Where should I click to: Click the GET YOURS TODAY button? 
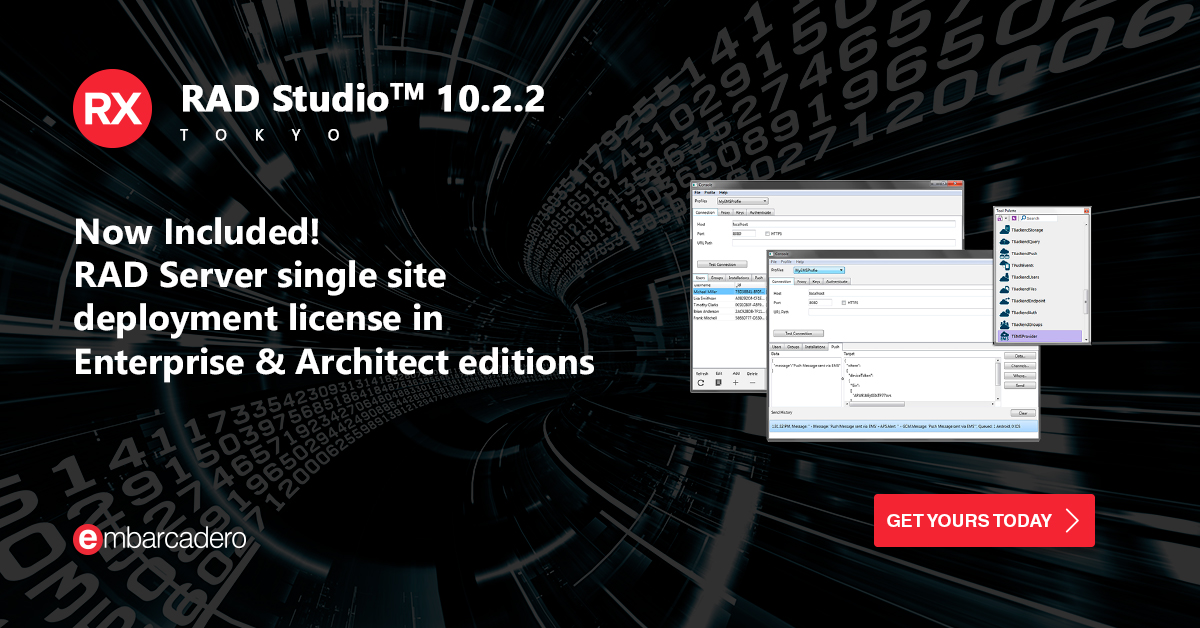(984, 520)
